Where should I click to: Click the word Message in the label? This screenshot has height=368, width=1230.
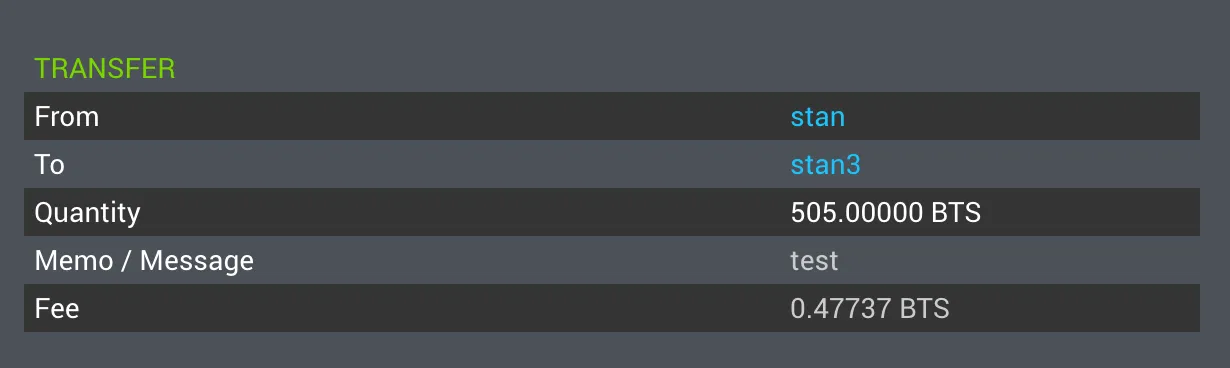pos(197,261)
